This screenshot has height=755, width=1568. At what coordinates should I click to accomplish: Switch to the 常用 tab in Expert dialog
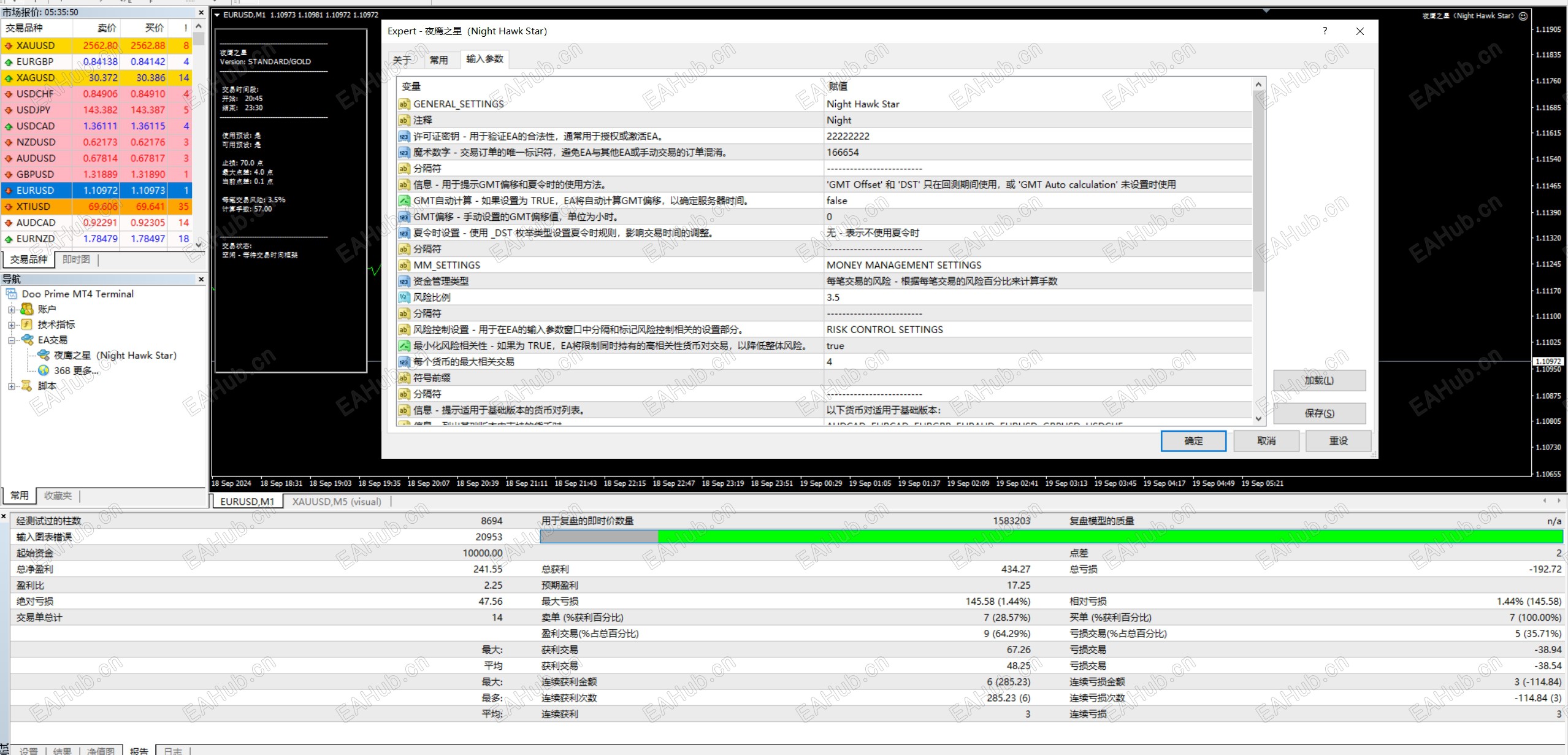pos(438,60)
